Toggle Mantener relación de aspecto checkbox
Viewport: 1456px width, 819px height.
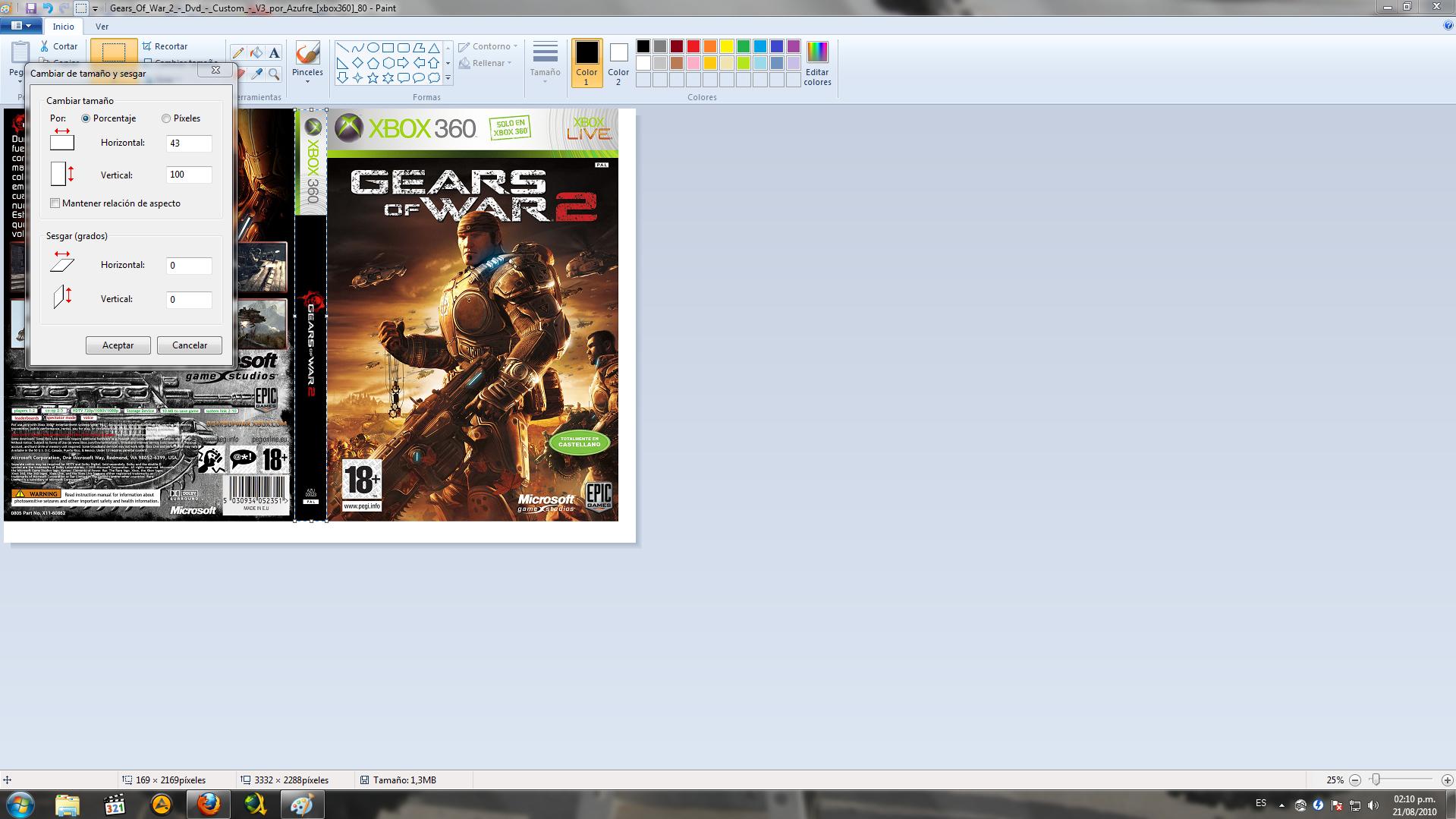coord(55,203)
